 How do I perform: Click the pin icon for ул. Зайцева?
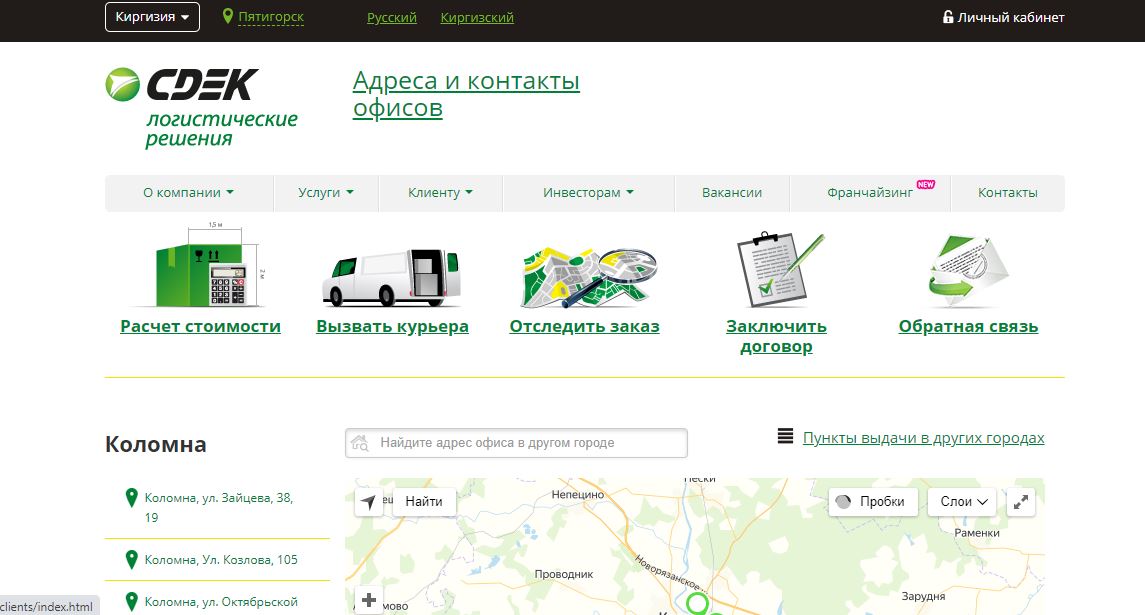click(x=131, y=498)
